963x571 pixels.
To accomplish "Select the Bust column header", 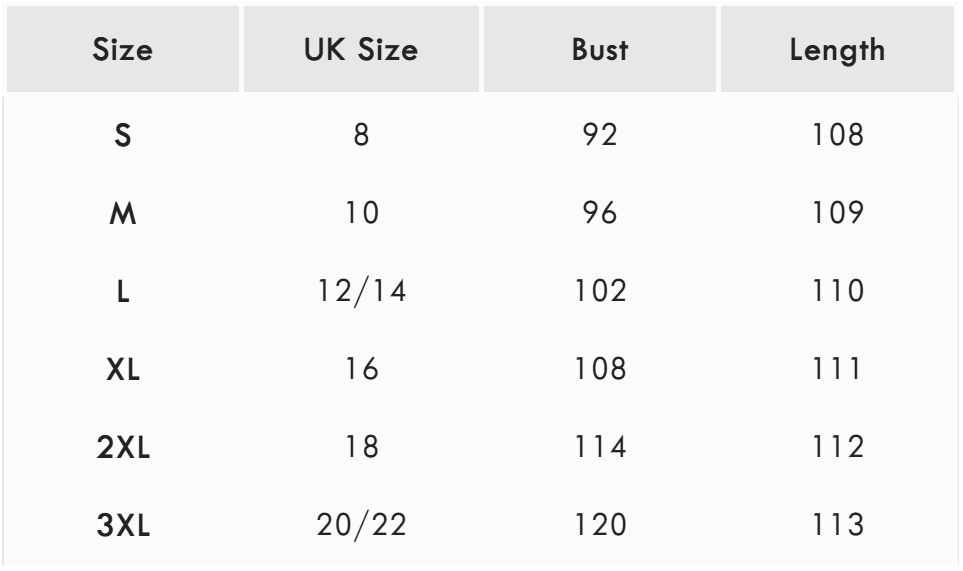I will [x=600, y=51].
